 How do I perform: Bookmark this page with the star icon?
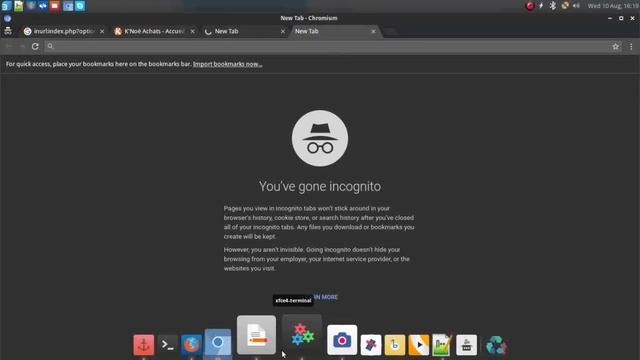click(615, 47)
